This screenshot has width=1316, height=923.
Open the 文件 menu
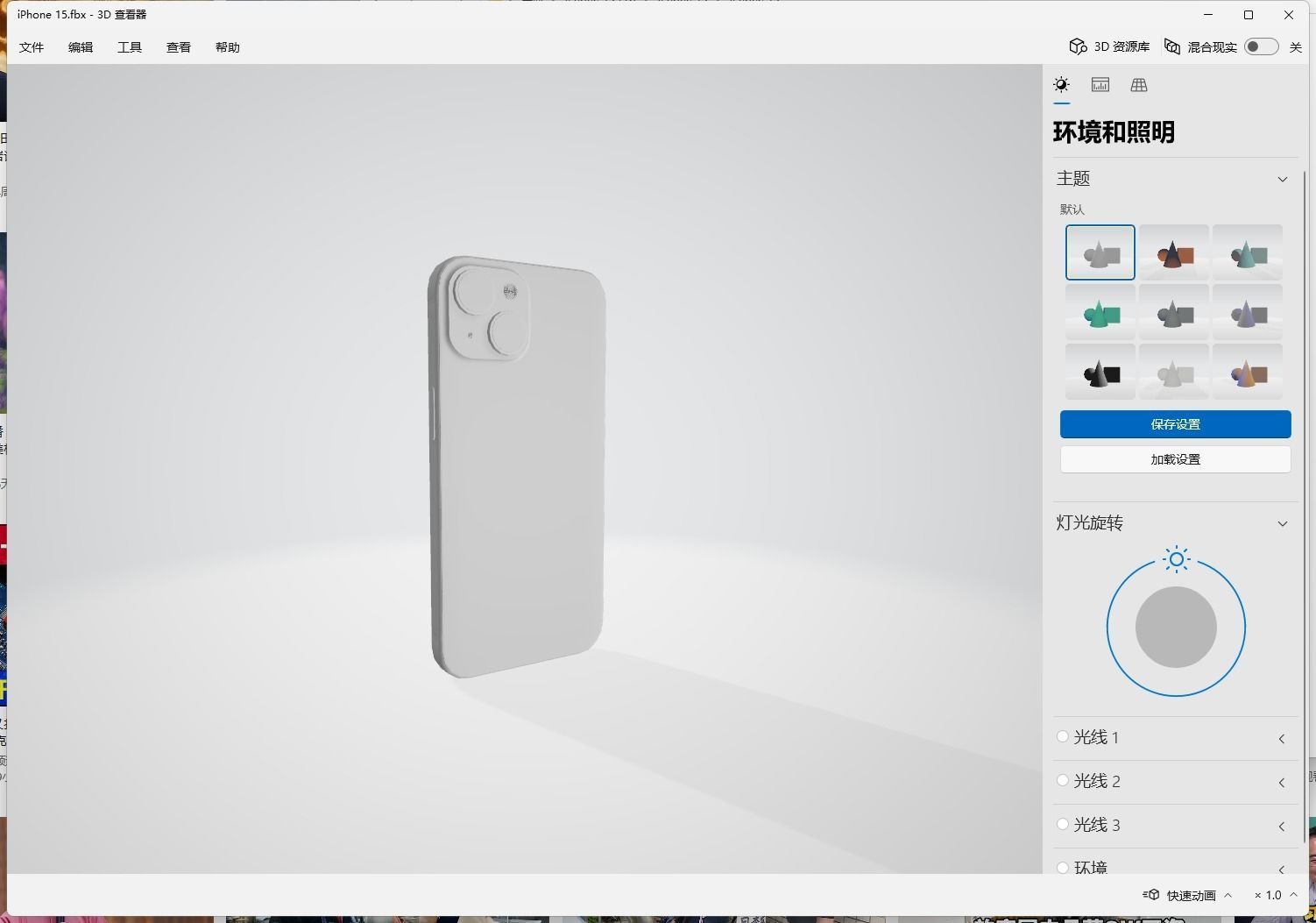click(32, 47)
